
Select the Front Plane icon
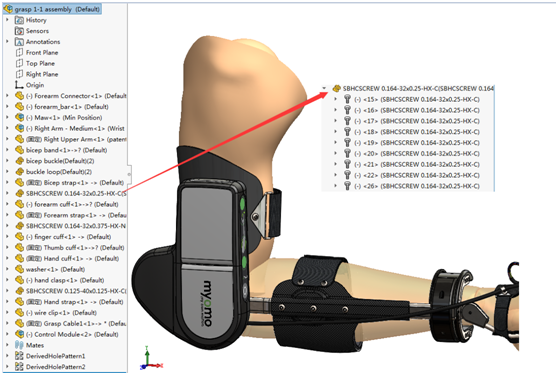pyautogui.click(x=19, y=53)
